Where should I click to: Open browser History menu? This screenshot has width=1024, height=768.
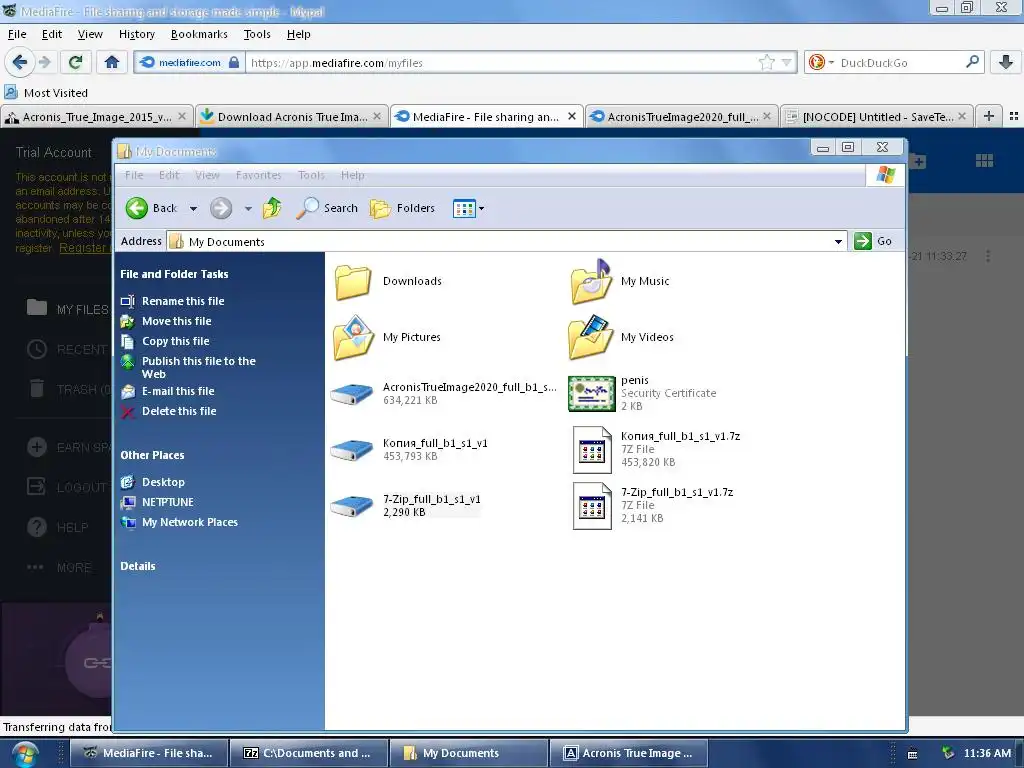click(136, 34)
